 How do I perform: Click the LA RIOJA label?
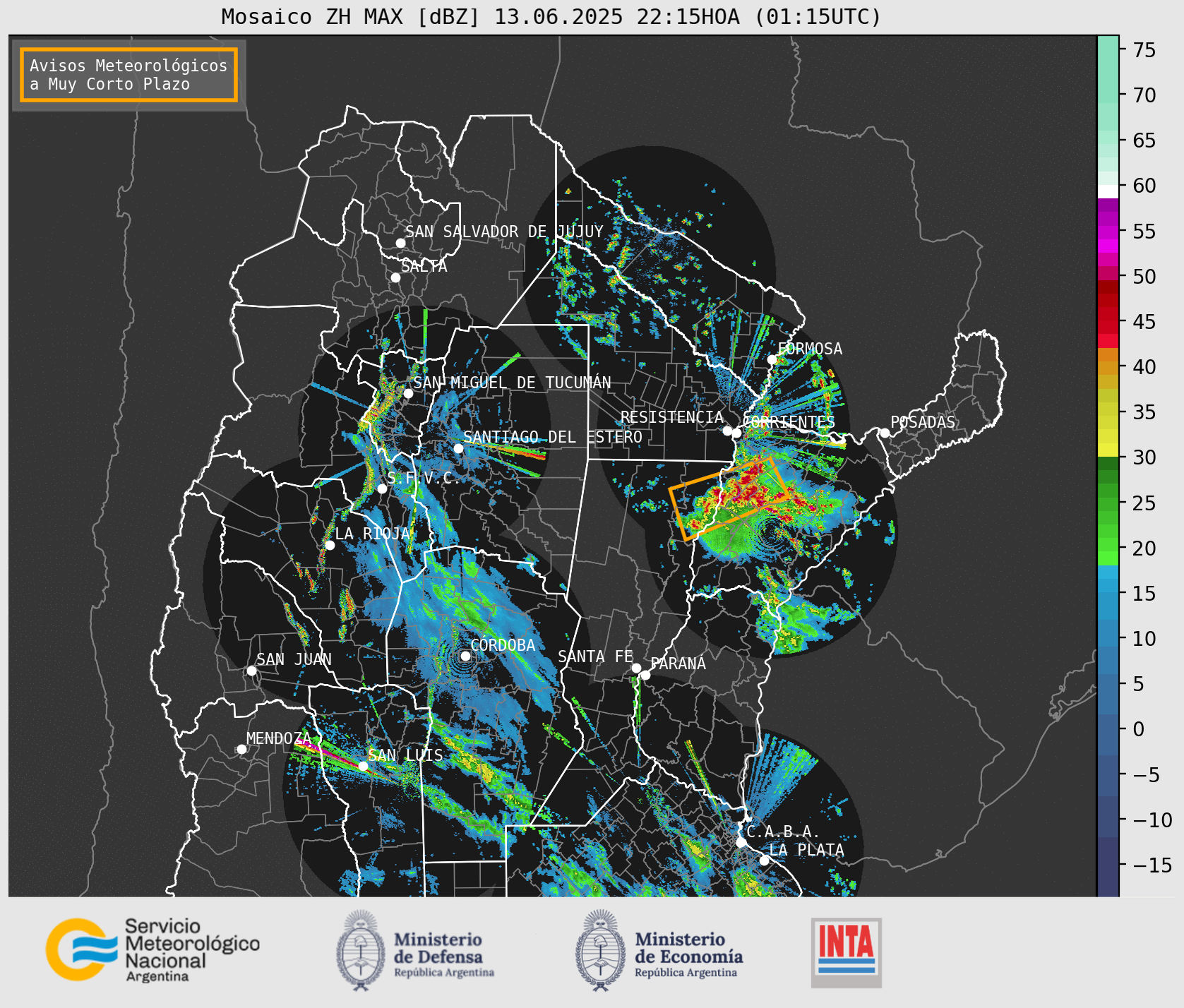click(x=373, y=534)
